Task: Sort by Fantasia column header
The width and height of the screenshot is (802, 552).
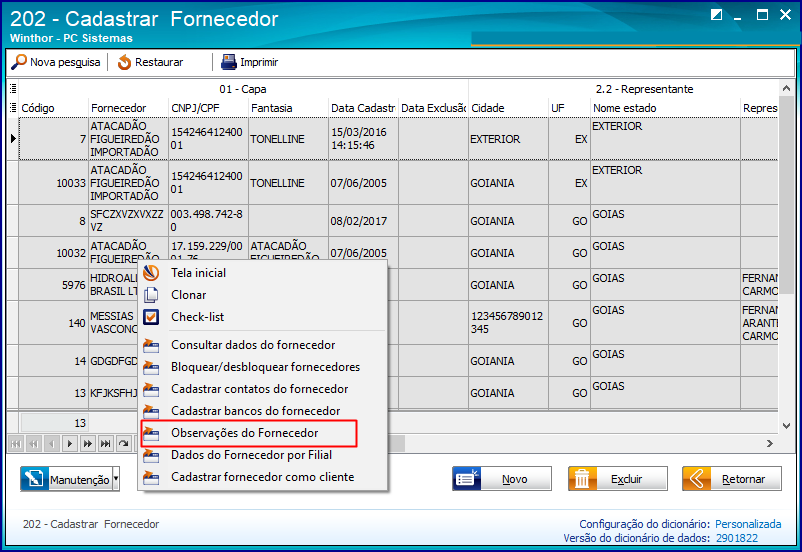Action: [288, 108]
